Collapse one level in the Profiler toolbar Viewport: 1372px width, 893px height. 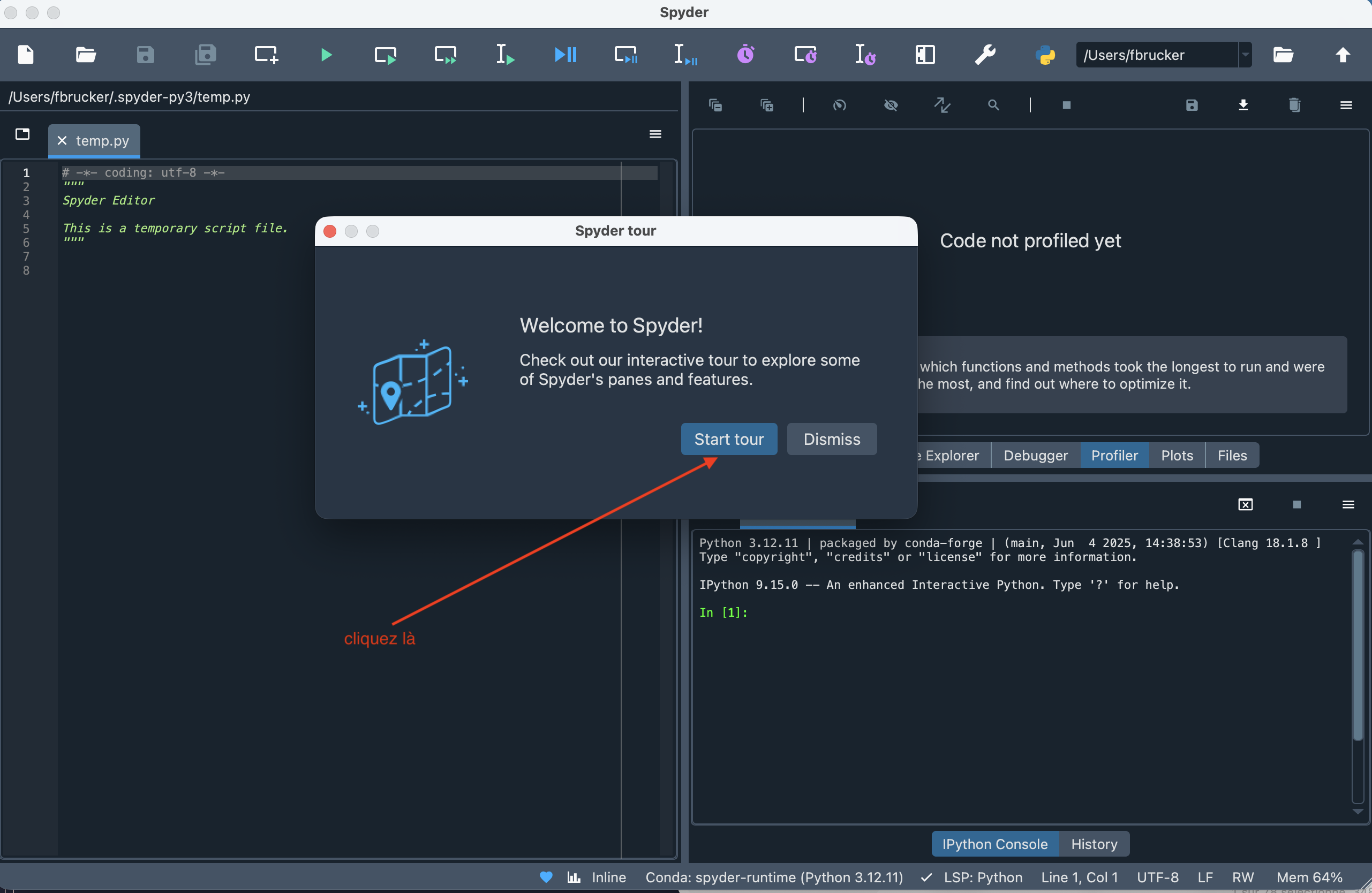pyautogui.click(x=715, y=105)
